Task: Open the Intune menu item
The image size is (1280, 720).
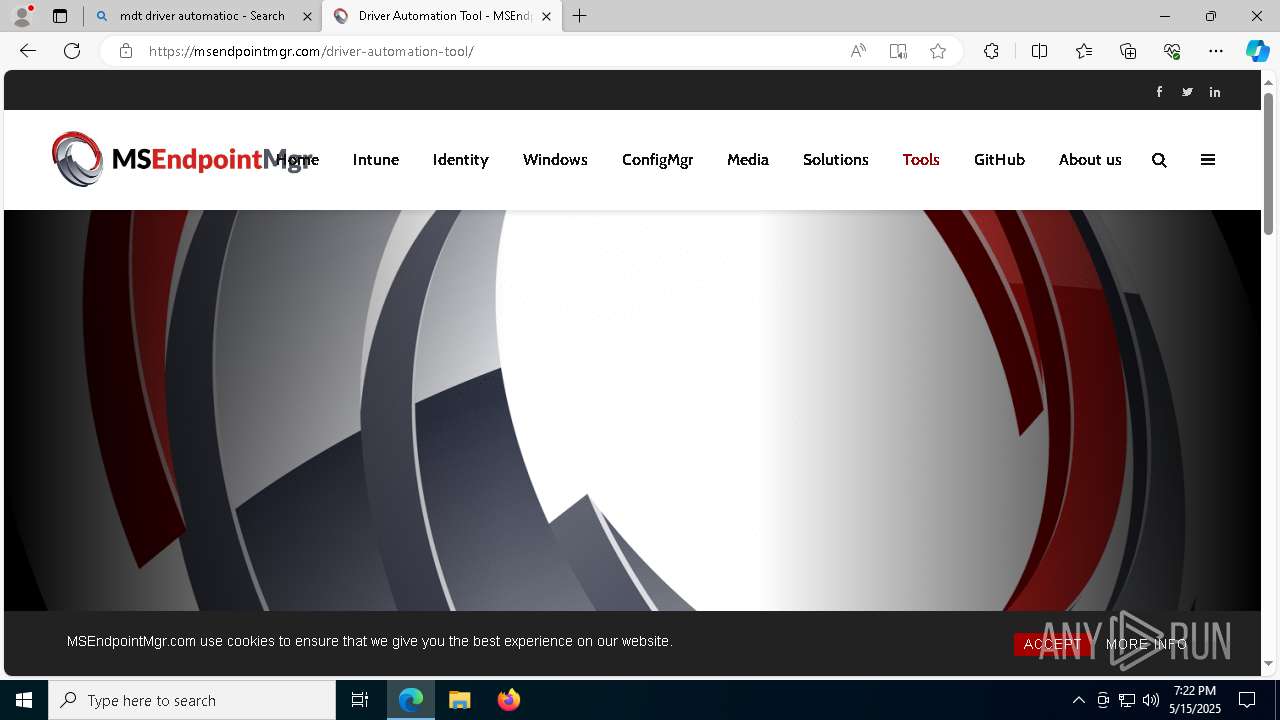Action: 376,160
